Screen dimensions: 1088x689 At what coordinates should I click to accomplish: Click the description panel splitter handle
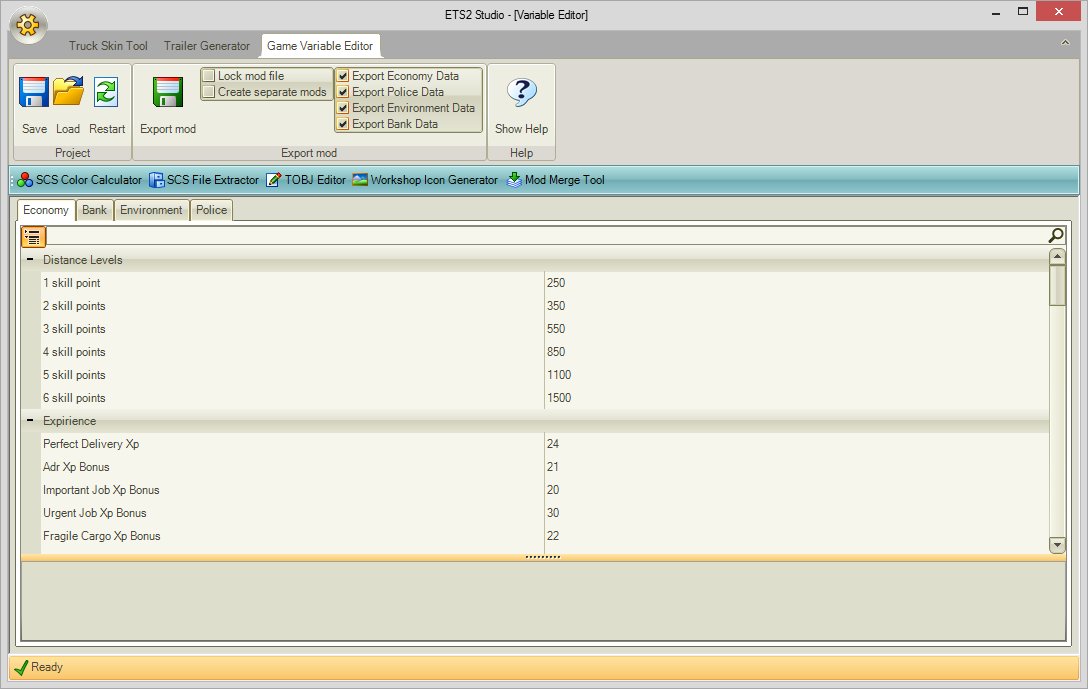coord(543,557)
